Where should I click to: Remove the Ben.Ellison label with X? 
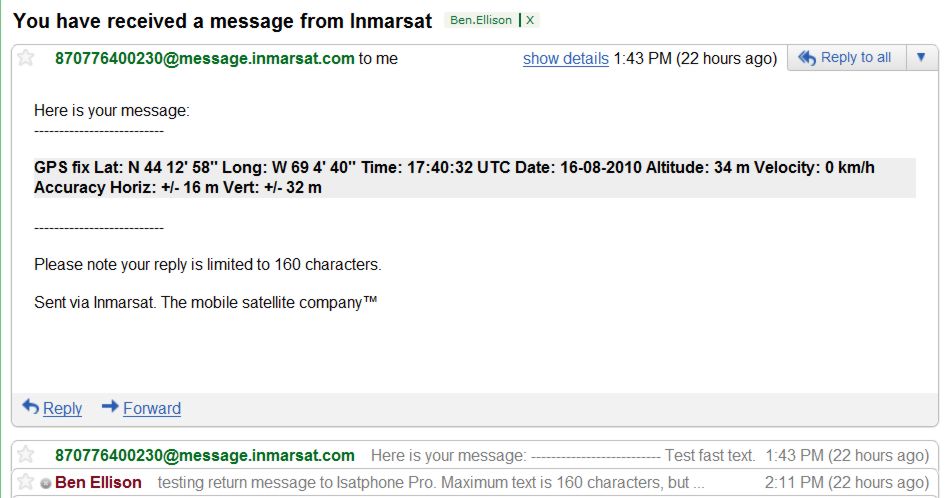[x=530, y=20]
